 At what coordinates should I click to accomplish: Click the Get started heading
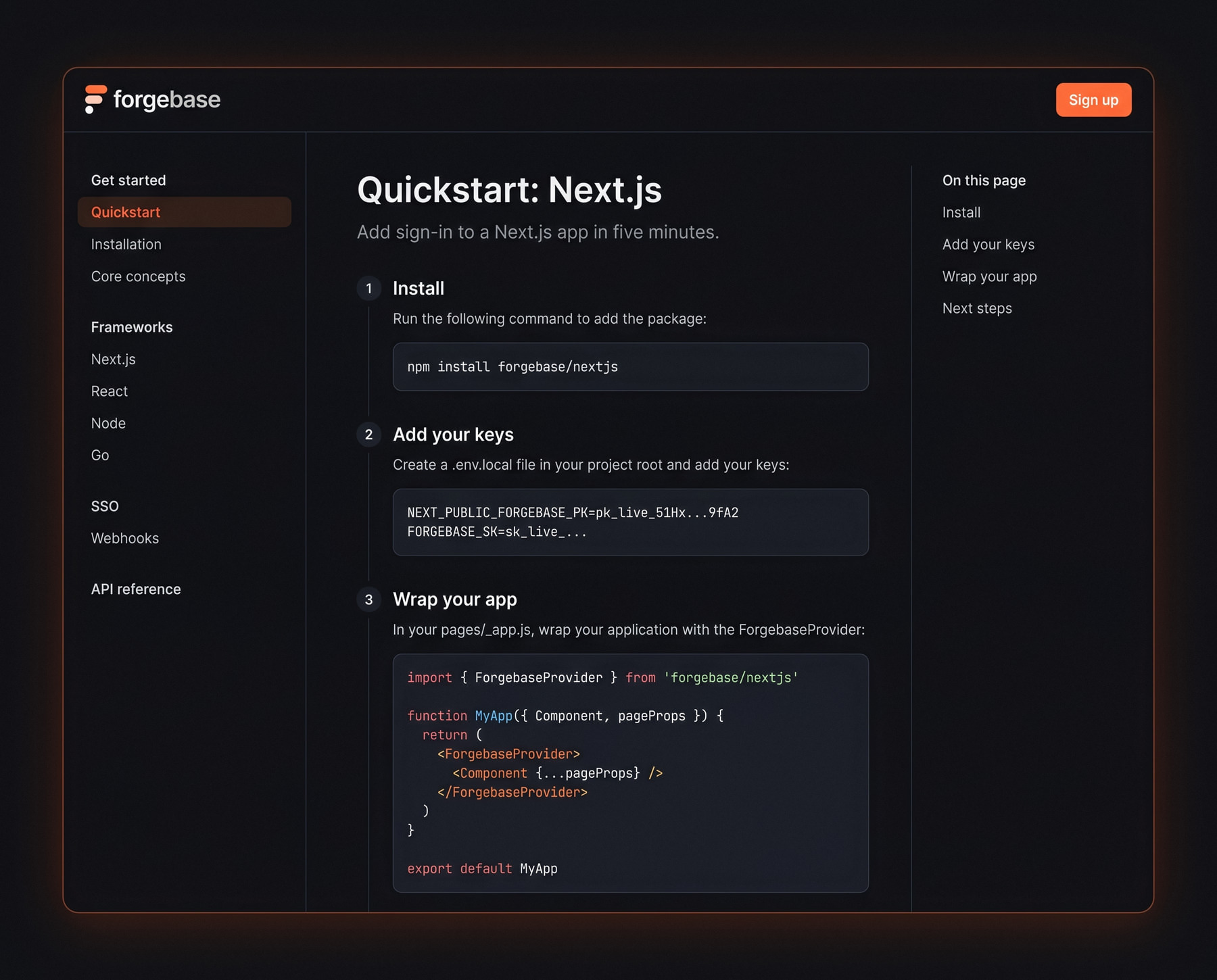point(128,180)
